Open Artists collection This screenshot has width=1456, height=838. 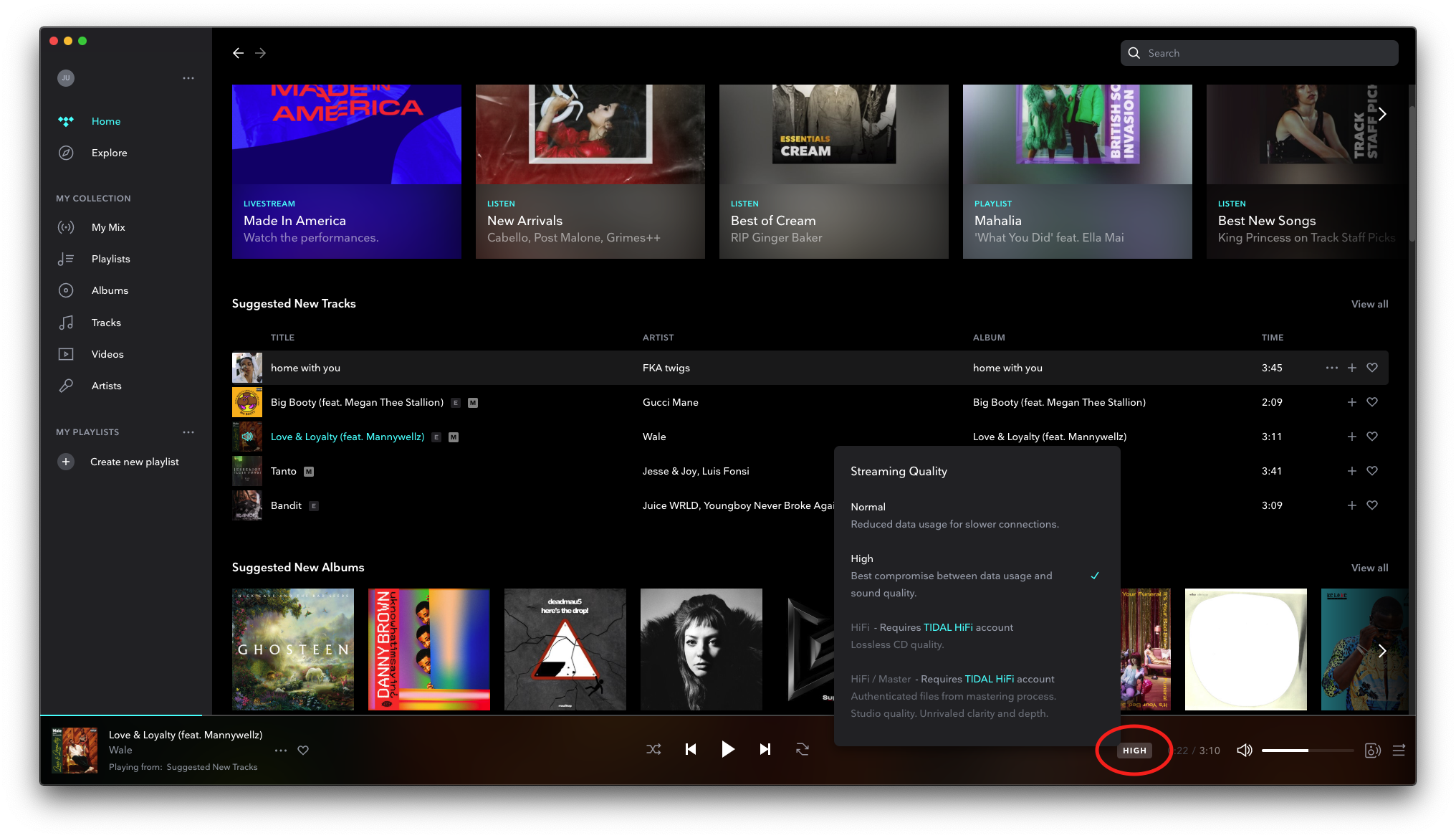[106, 386]
